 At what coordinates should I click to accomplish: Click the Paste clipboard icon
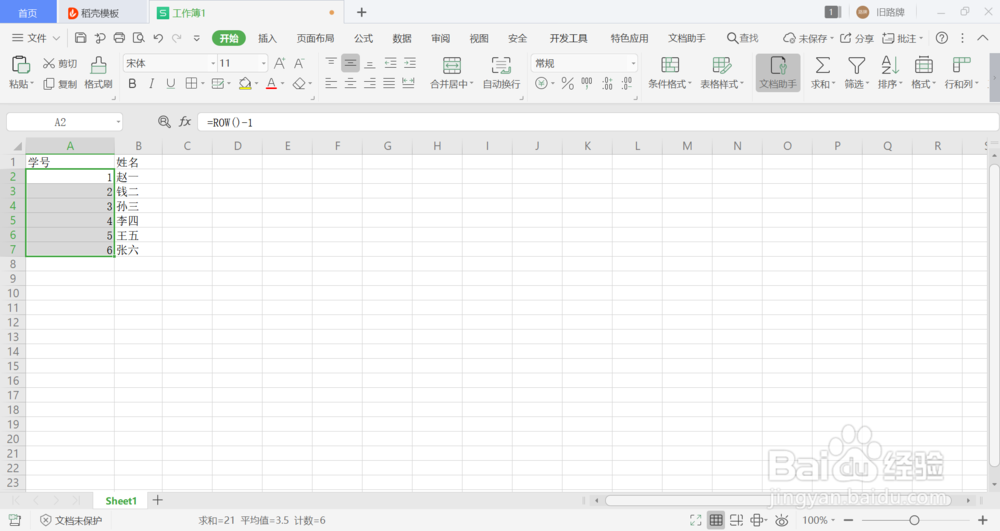click(20, 65)
